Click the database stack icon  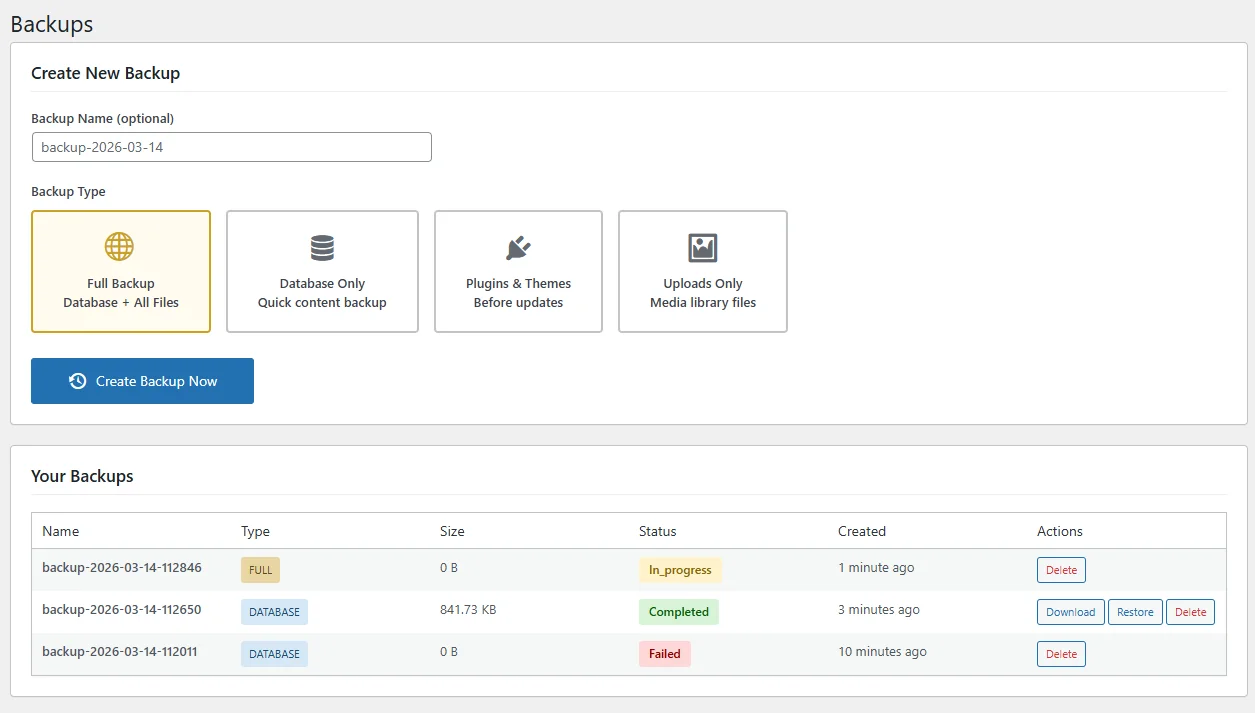click(322, 247)
